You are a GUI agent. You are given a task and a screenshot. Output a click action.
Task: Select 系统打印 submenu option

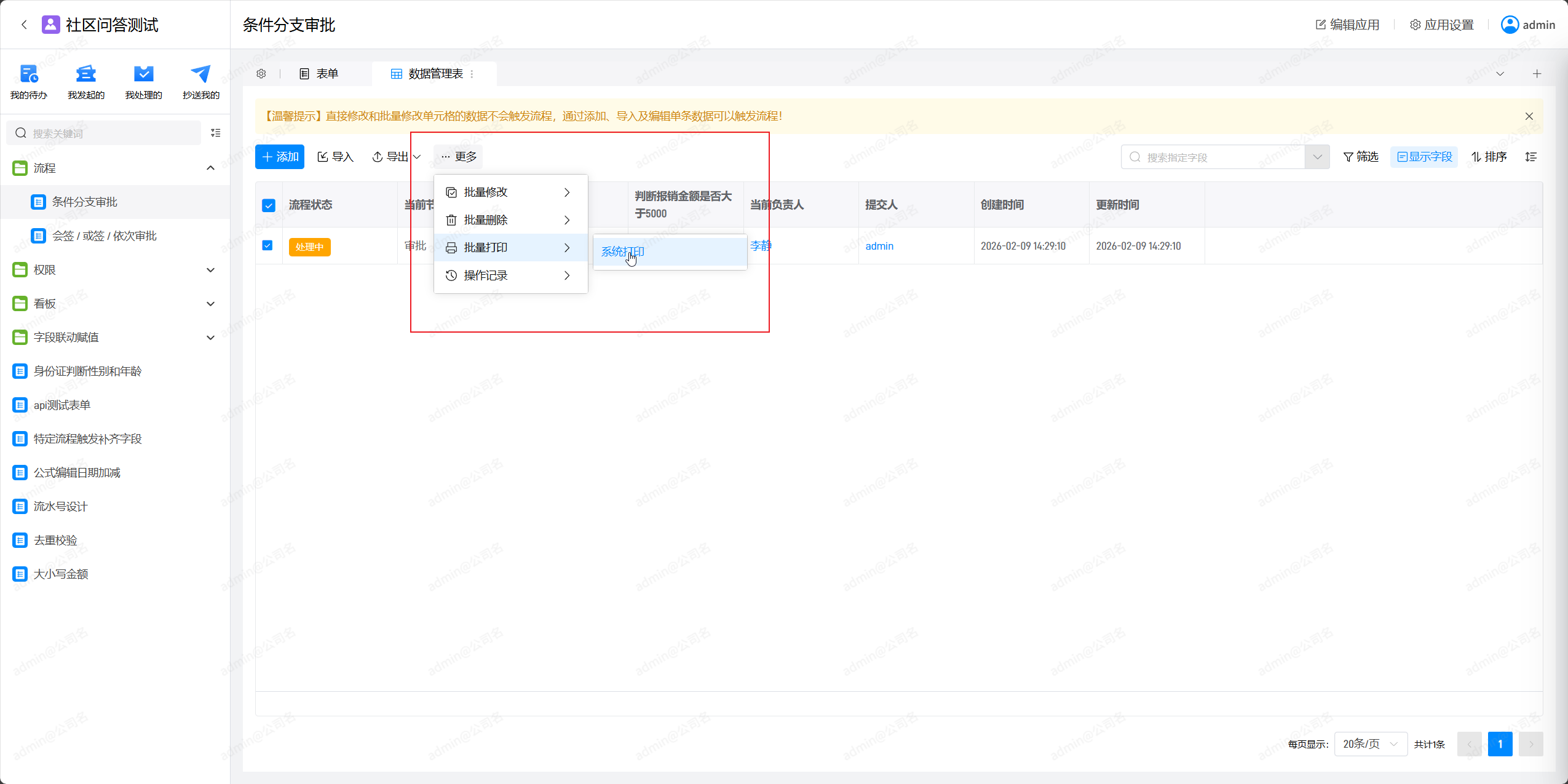(x=623, y=252)
